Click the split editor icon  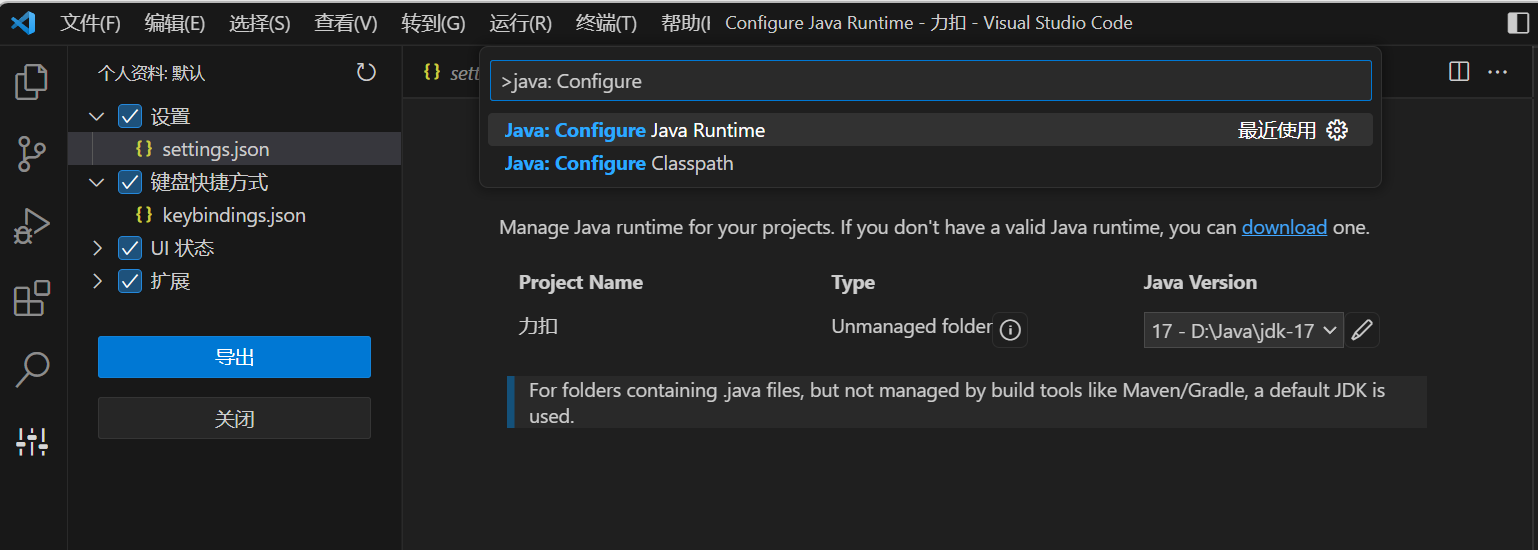coord(1459,72)
